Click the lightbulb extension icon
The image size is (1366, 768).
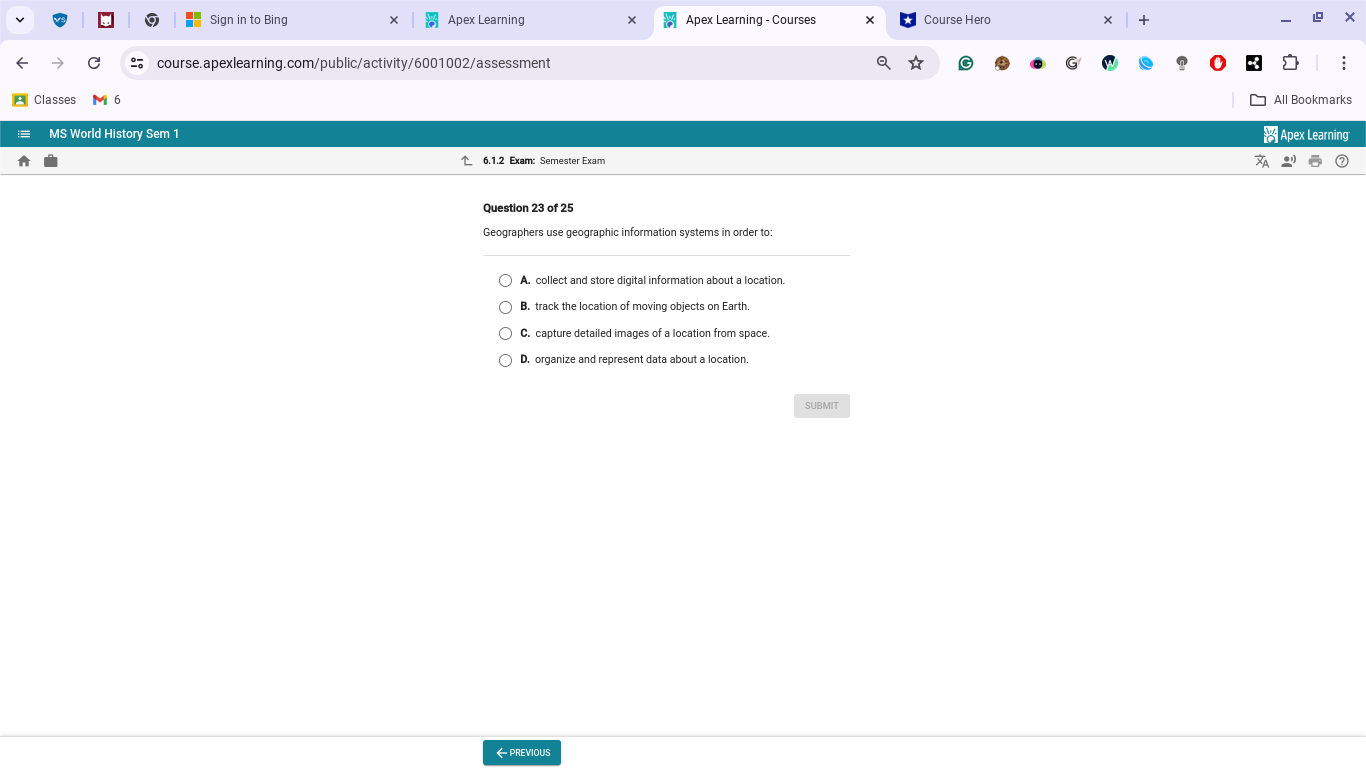tap(1182, 63)
